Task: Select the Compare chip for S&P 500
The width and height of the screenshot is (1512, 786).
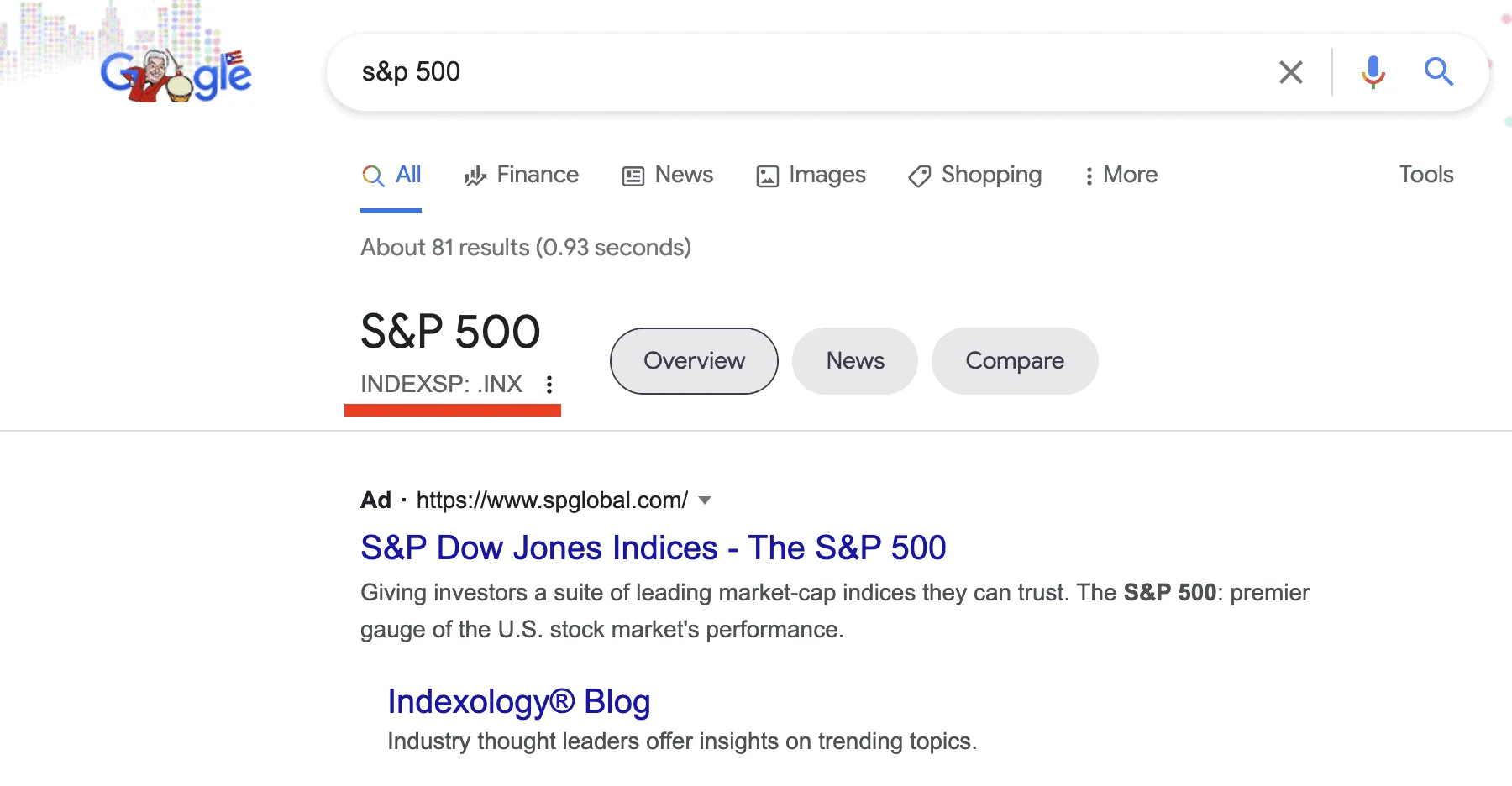Action: point(1015,361)
